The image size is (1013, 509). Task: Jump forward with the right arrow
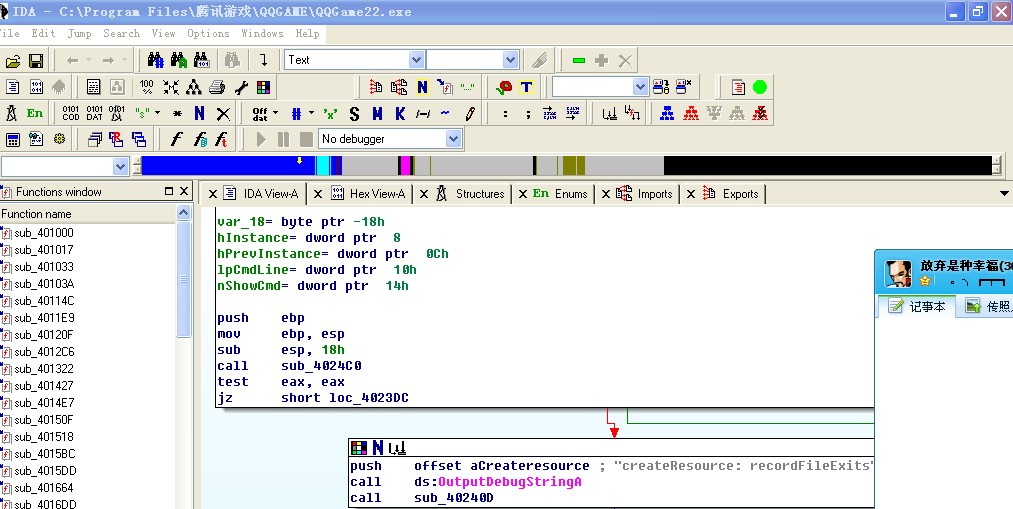(108, 61)
